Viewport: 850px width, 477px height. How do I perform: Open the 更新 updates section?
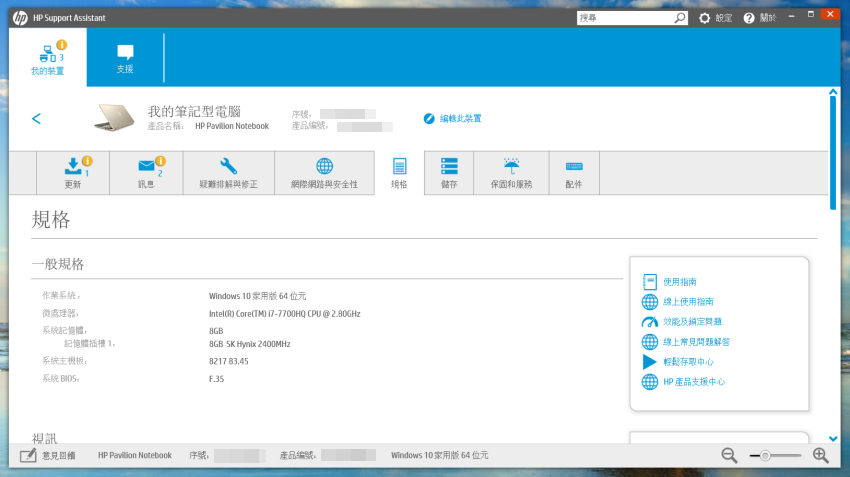point(73,173)
